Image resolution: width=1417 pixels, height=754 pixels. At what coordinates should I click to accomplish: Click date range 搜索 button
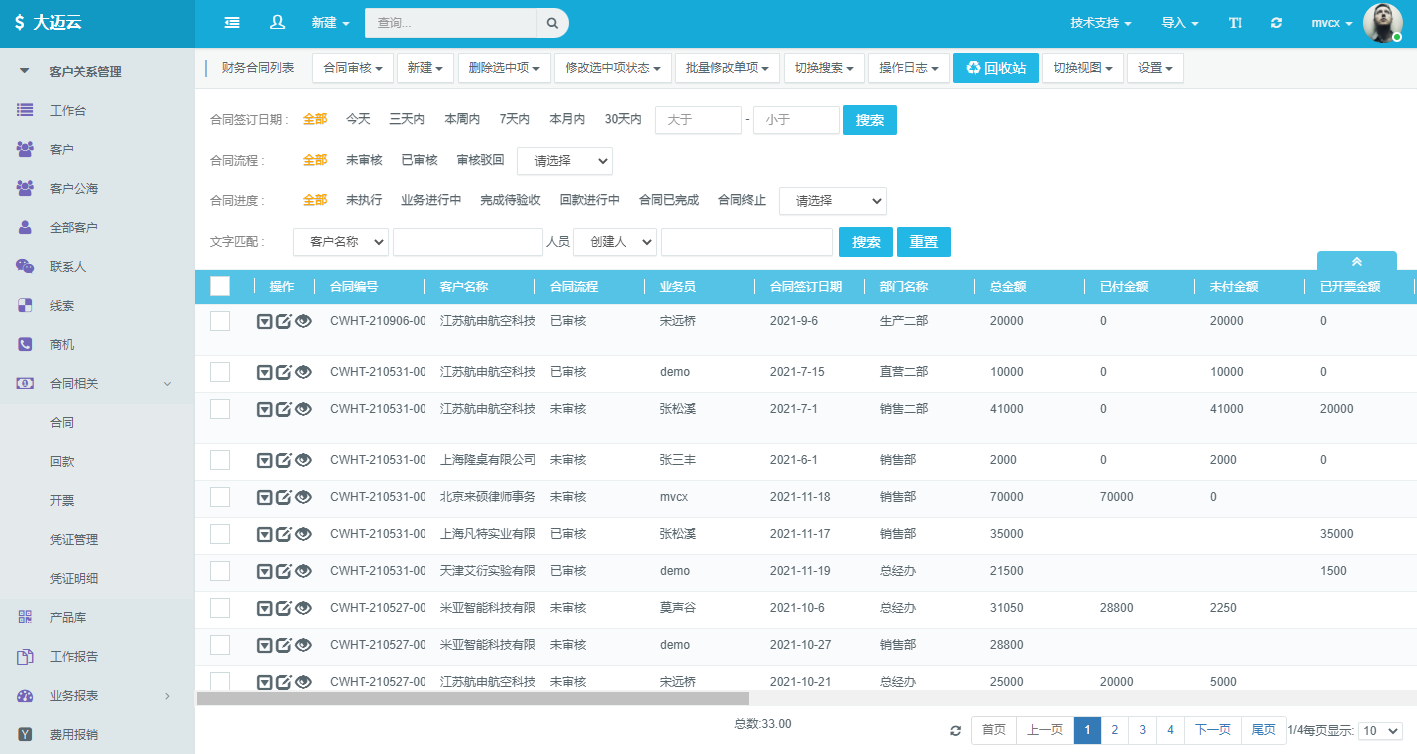point(870,120)
